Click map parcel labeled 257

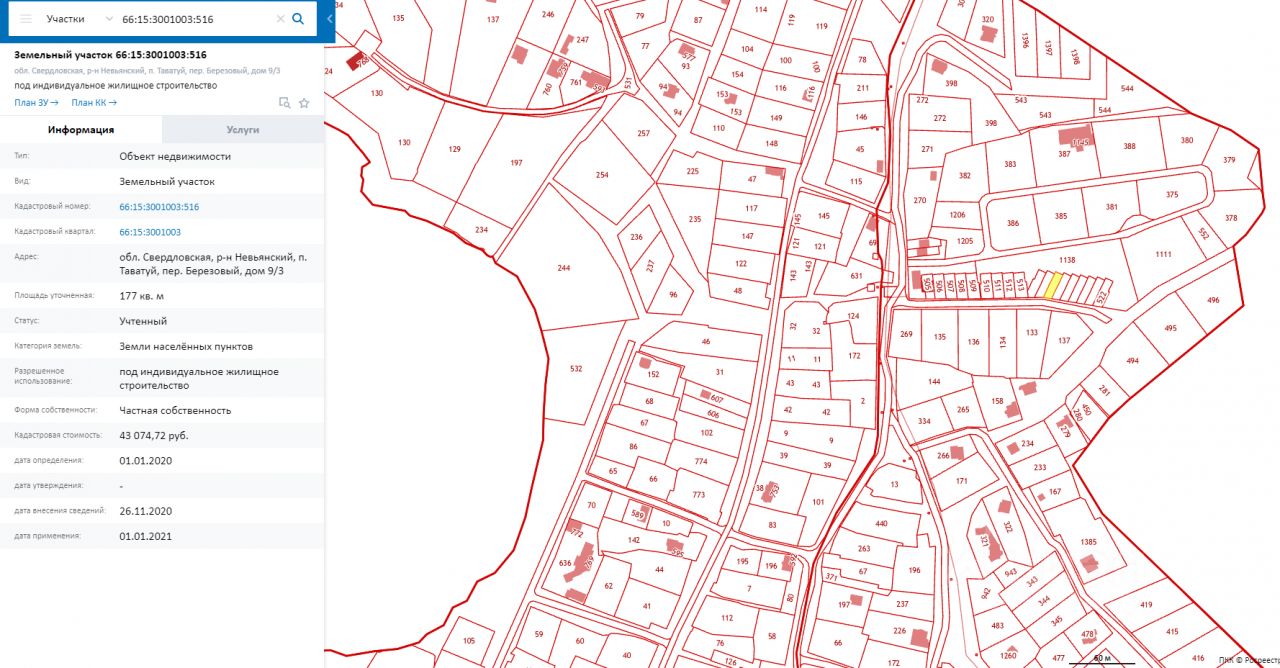click(x=643, y=134)
